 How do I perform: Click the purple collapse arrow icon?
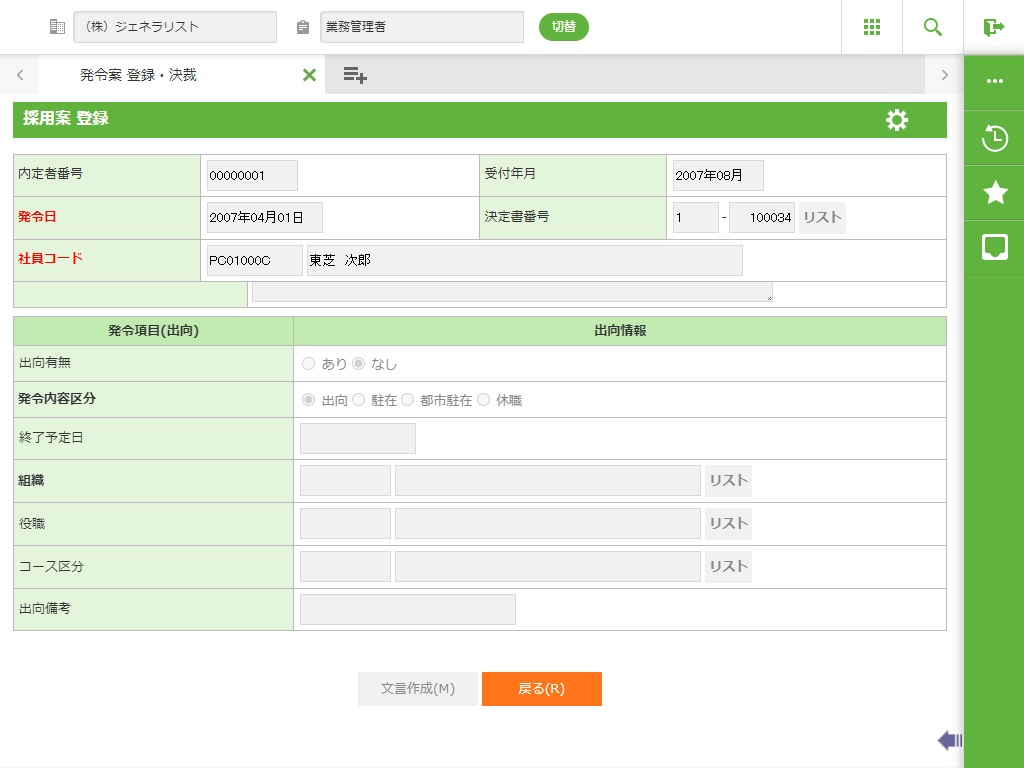[x=949, y=740]
